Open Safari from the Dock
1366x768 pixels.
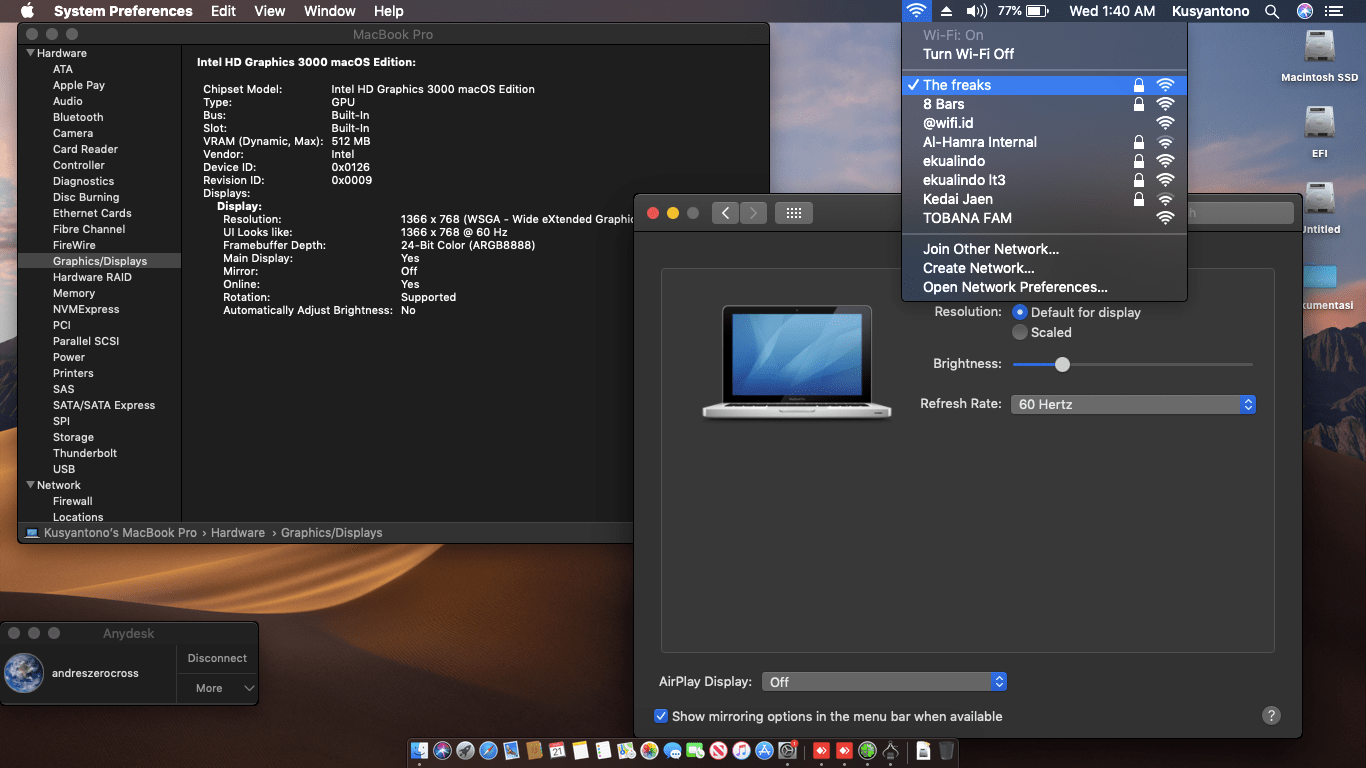tap(489, 750)
